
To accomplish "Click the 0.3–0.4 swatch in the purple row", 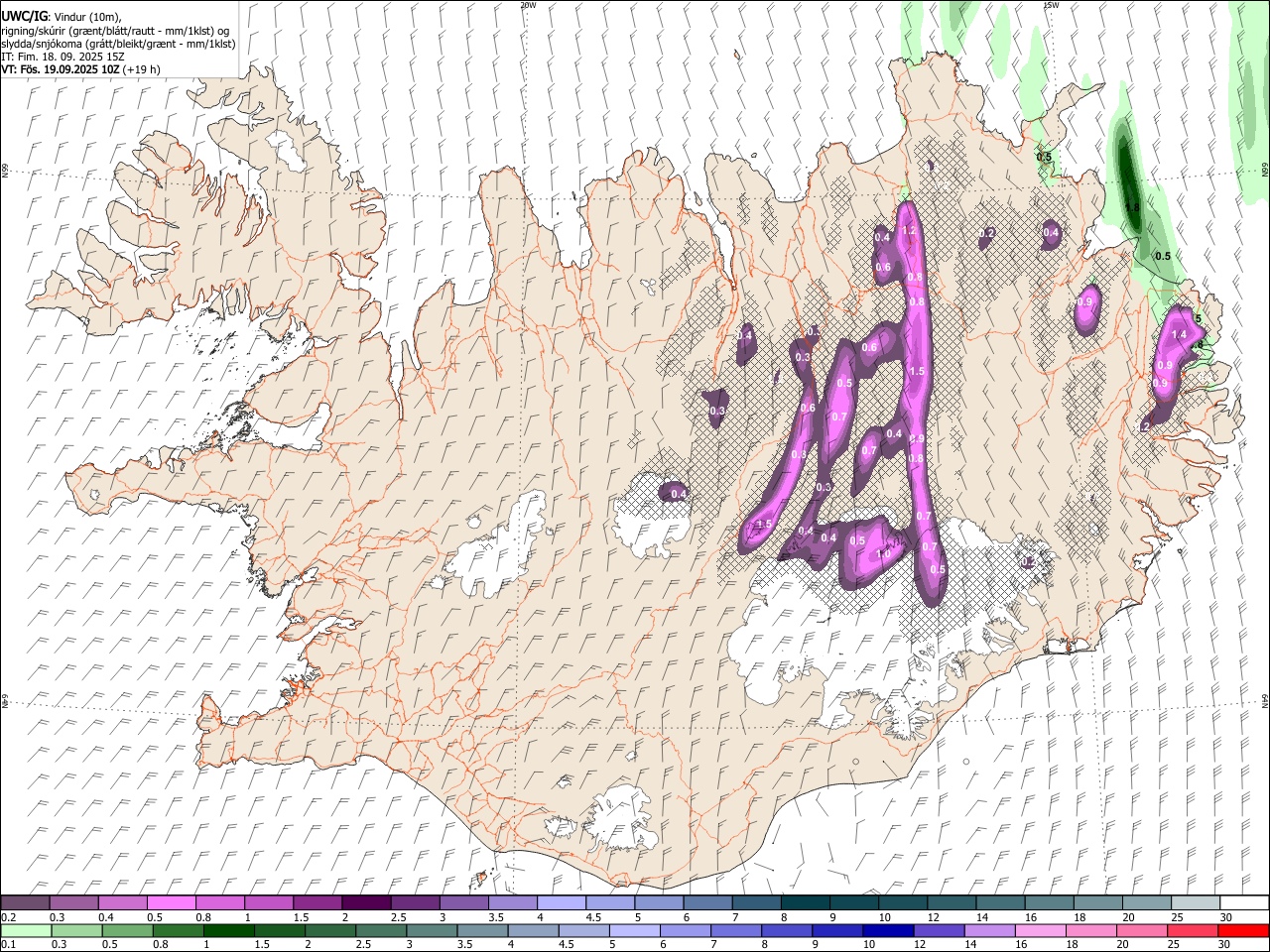I will click(x=74, y=903).
